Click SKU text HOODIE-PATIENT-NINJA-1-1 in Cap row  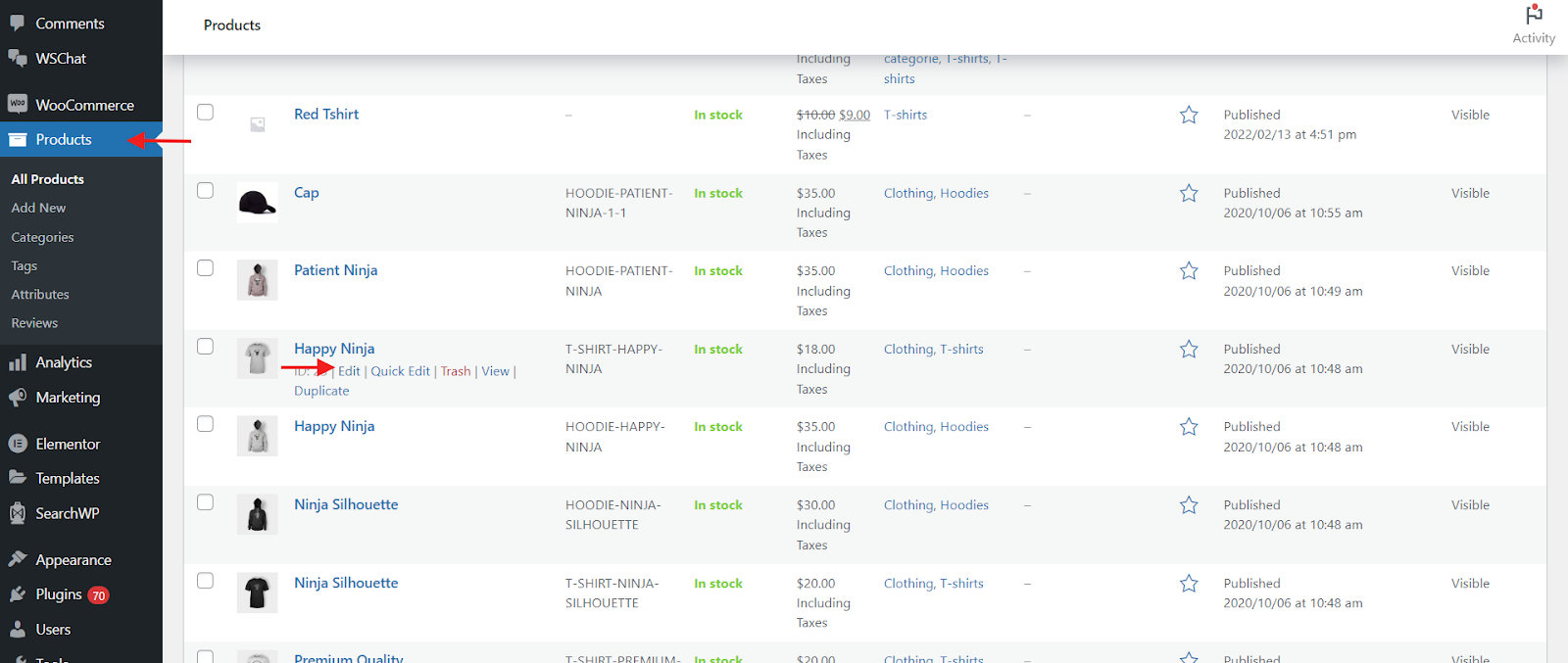619,203
